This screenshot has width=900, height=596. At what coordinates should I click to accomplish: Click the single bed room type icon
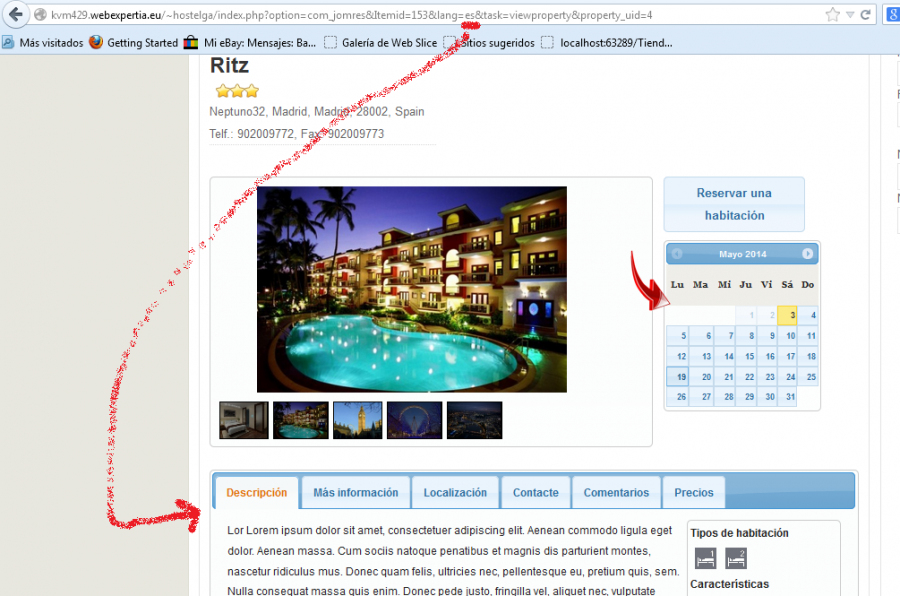tap(705, 558)
